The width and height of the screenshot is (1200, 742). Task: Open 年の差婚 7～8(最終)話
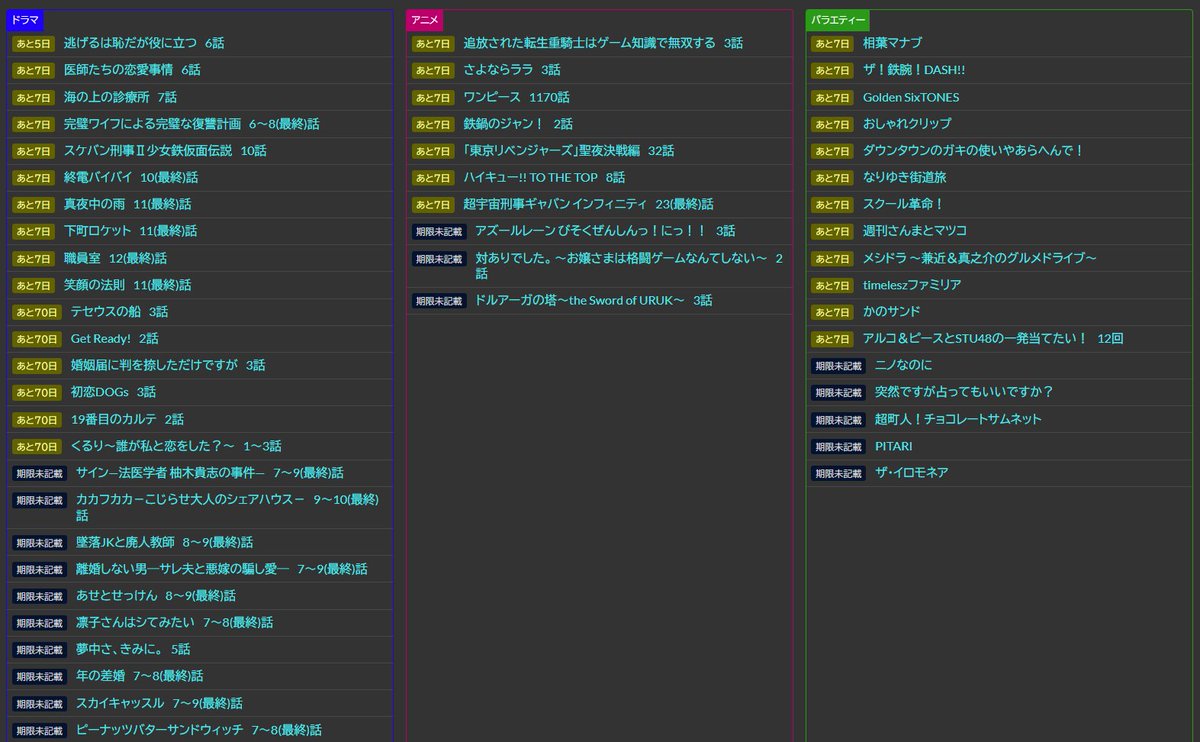(140, 676)
